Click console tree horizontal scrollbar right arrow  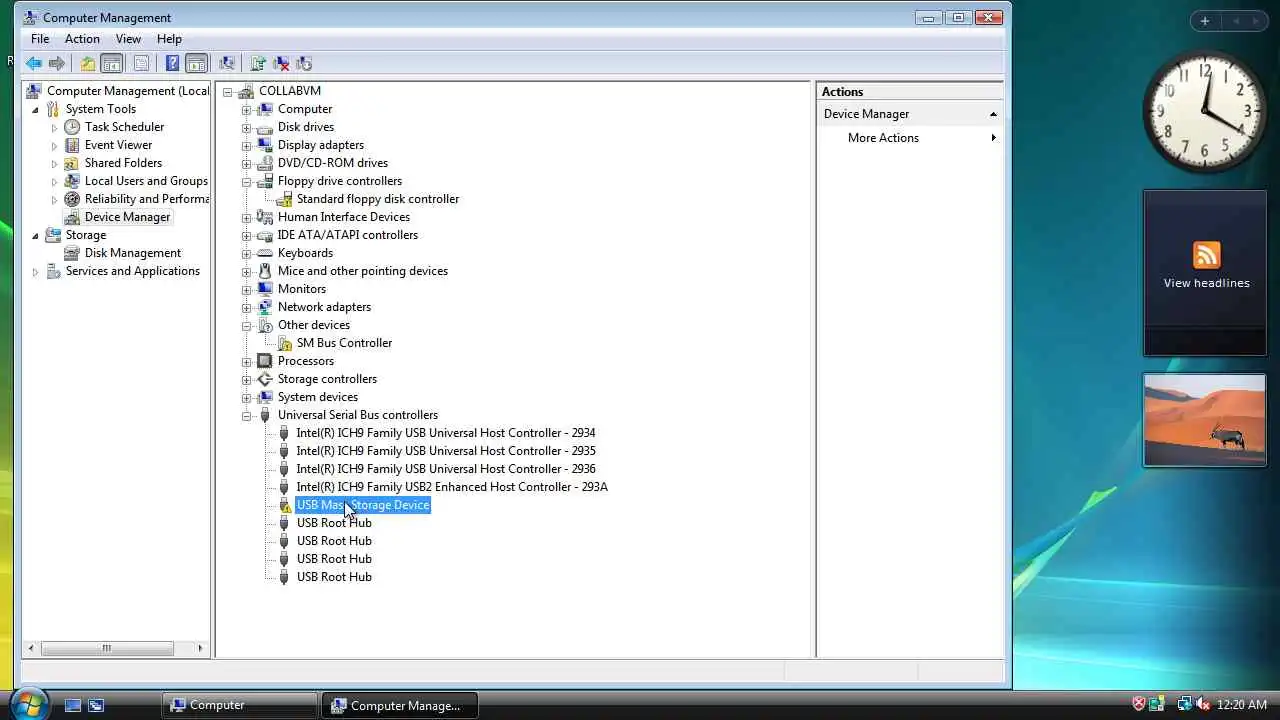tap(200, 648)
